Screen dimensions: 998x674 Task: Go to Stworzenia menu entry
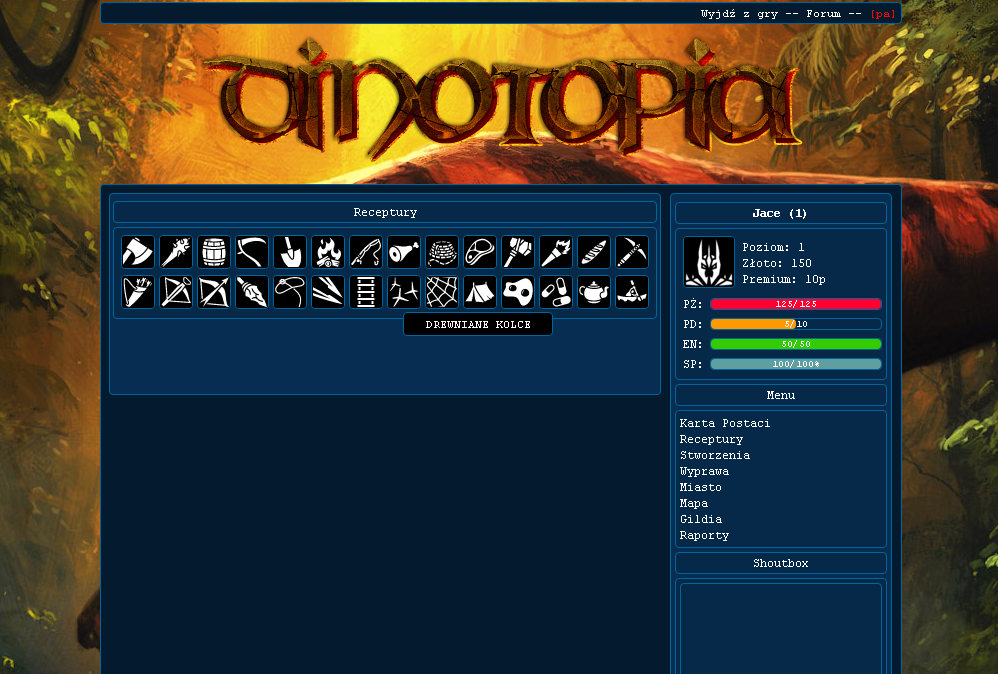[714, 455]
